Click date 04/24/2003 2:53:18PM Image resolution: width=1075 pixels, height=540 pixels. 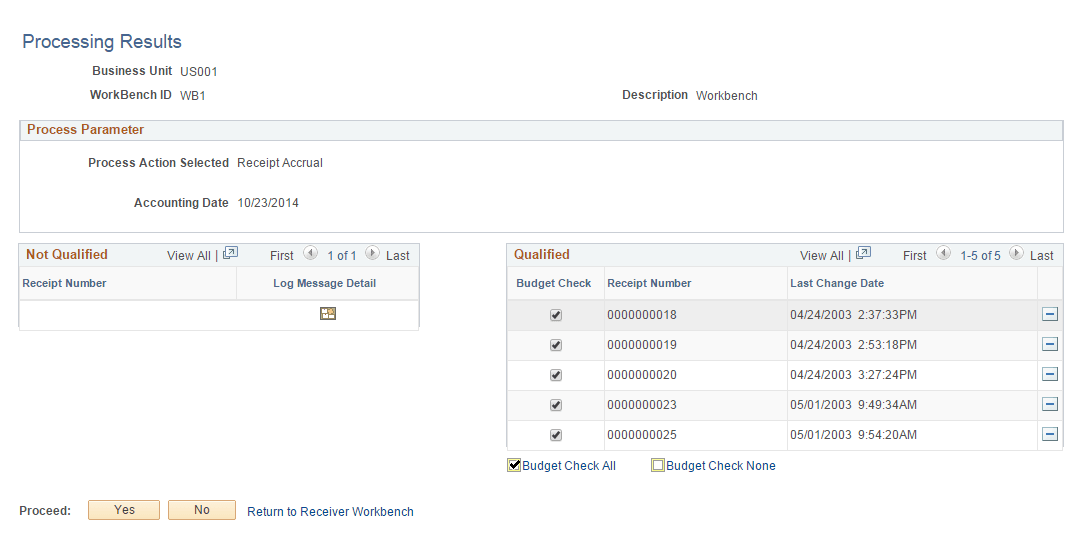[x=854, y=345]
